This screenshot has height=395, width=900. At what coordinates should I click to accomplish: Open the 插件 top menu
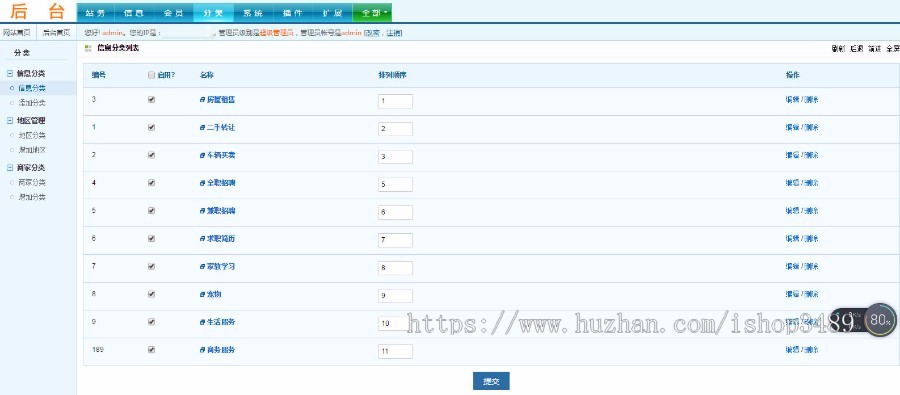pyautogui.click(x=293, y=13)
